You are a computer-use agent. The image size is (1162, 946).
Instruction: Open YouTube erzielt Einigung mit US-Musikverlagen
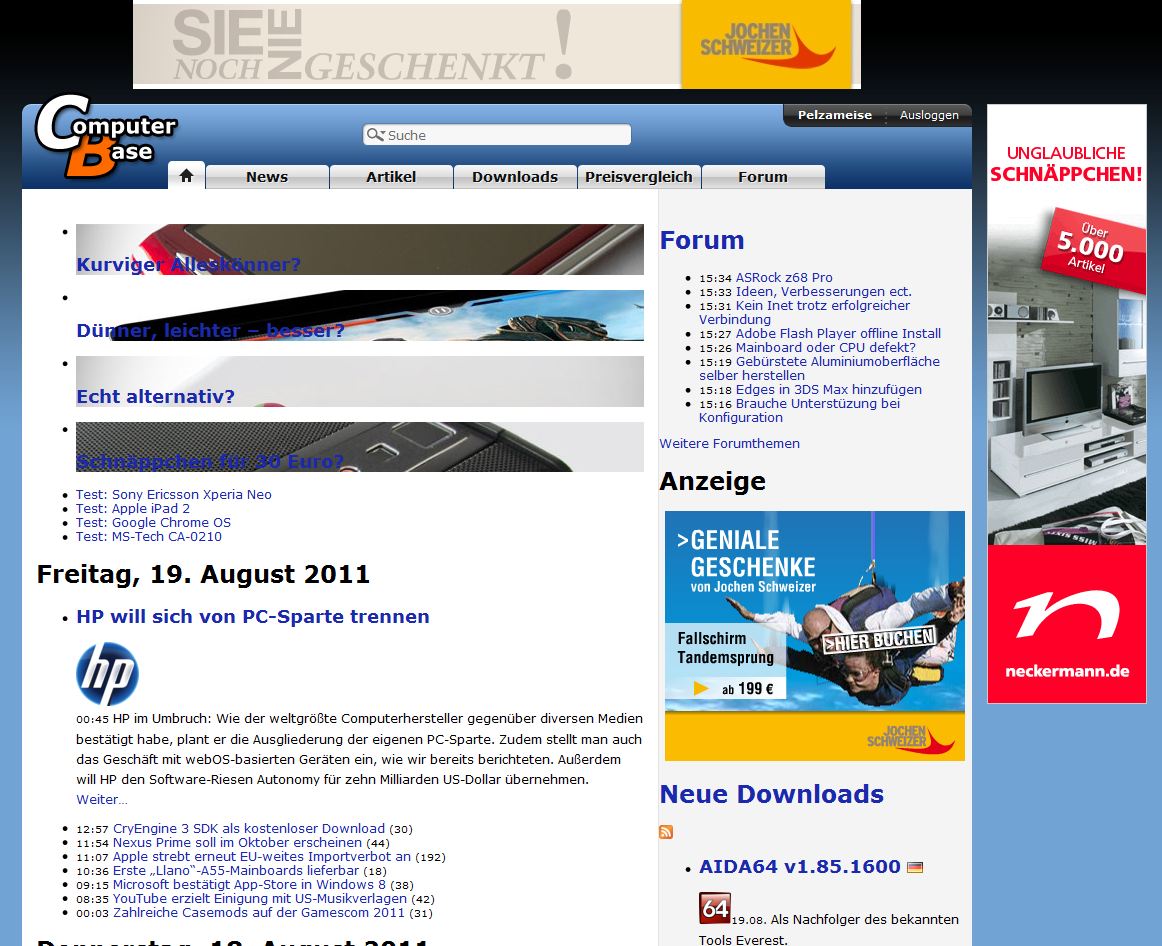(259, 899)
